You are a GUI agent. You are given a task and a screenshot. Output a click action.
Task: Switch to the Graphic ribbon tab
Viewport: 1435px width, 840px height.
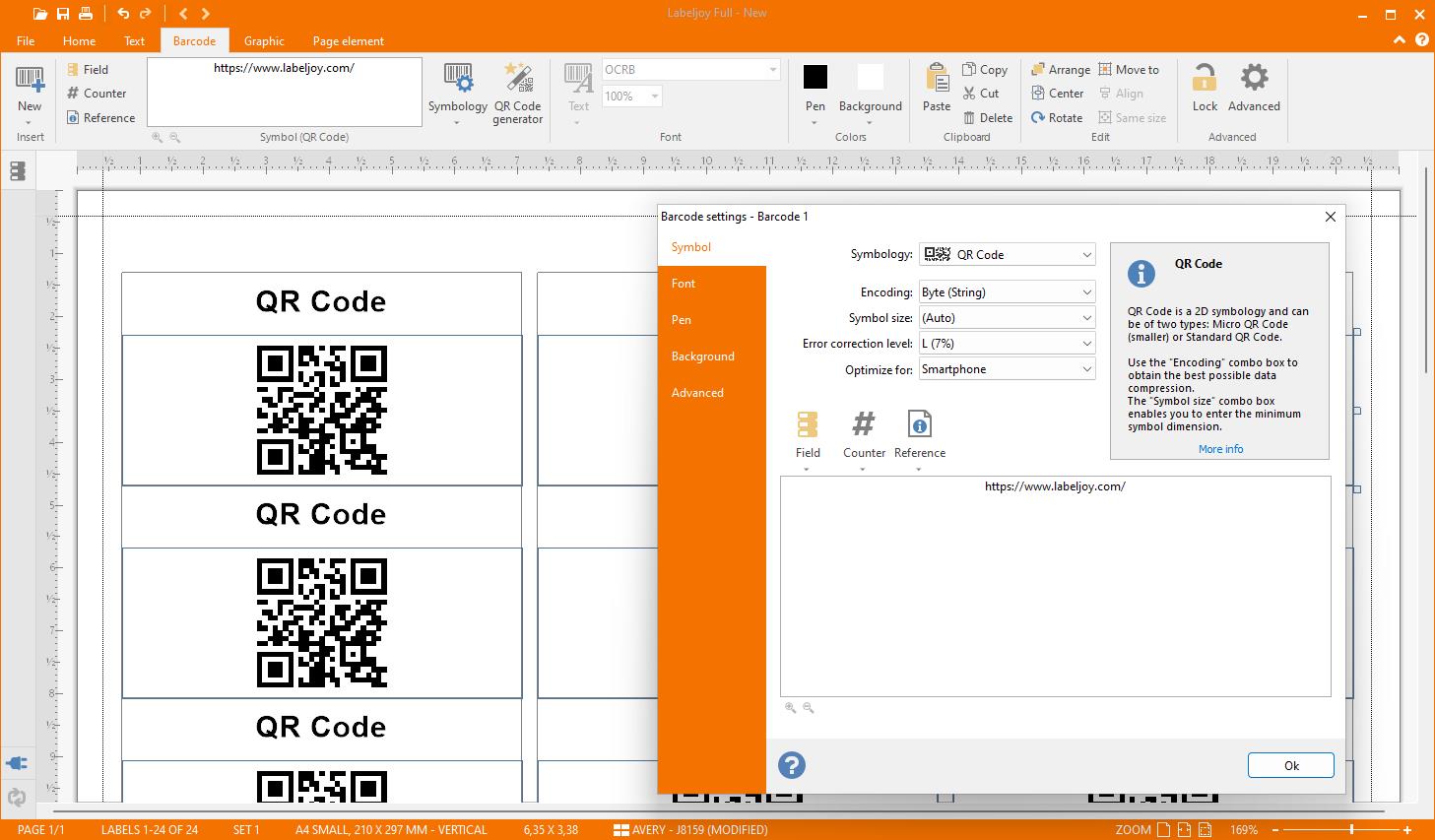(x=264, y=41)
